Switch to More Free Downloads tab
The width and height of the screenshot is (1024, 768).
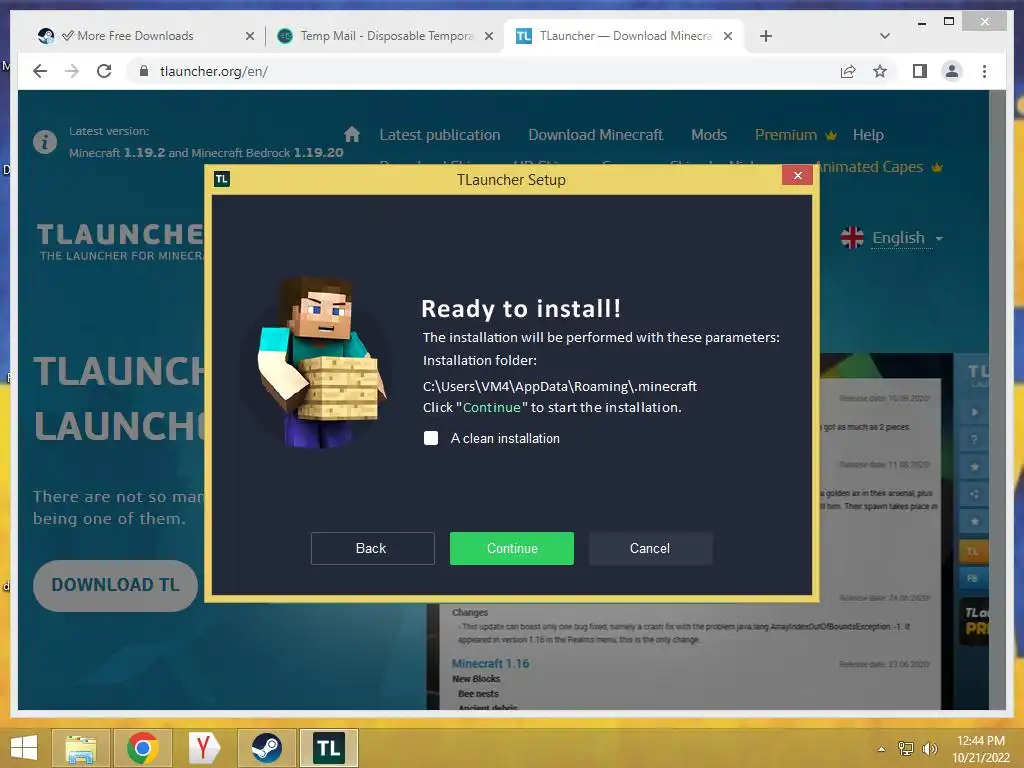tap(135, 36)
